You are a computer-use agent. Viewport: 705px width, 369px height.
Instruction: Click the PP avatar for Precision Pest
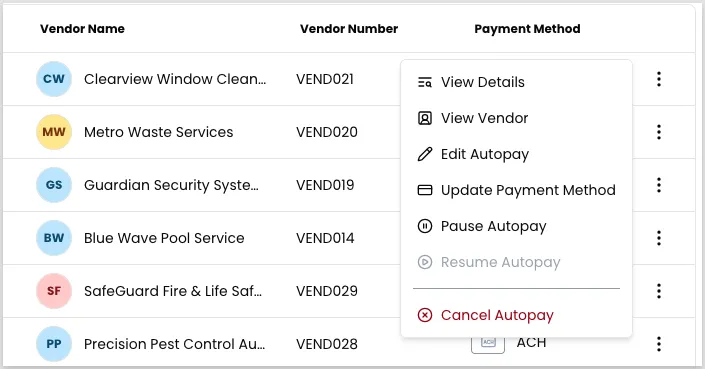[54, 344]
